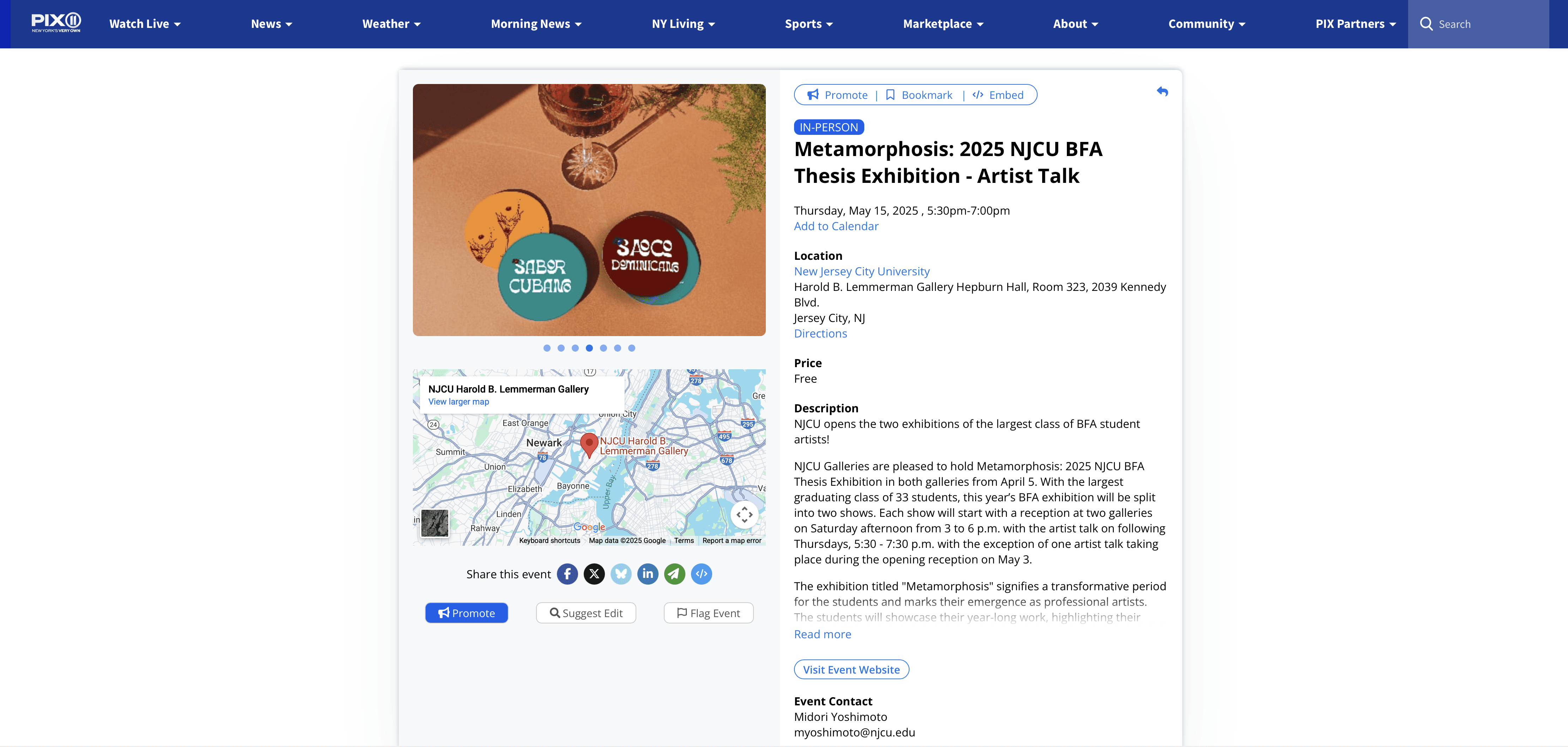Expand the Marketplace dropdown menu

943,24
